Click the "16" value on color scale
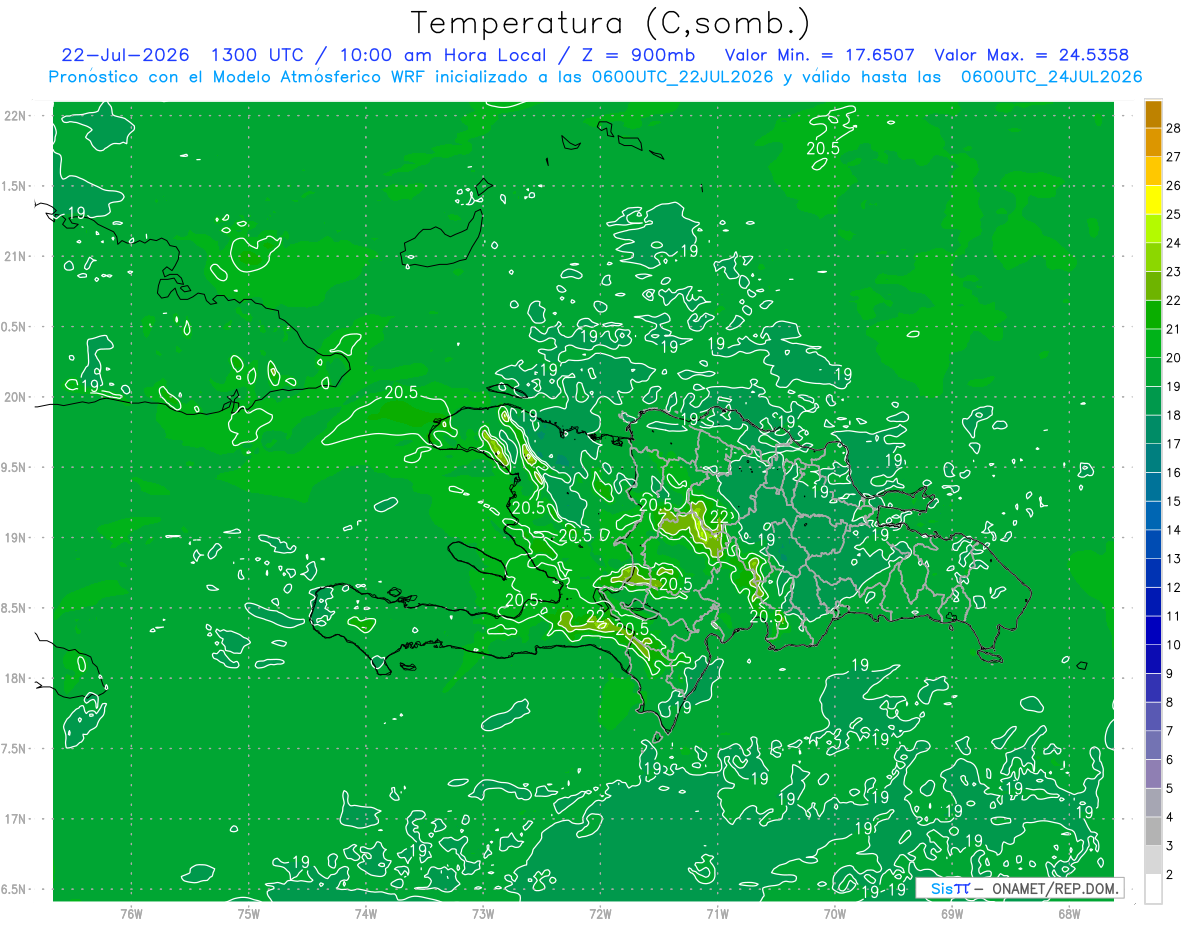The width and height of the screenshot is (1200, 927). pos(1174,472)
